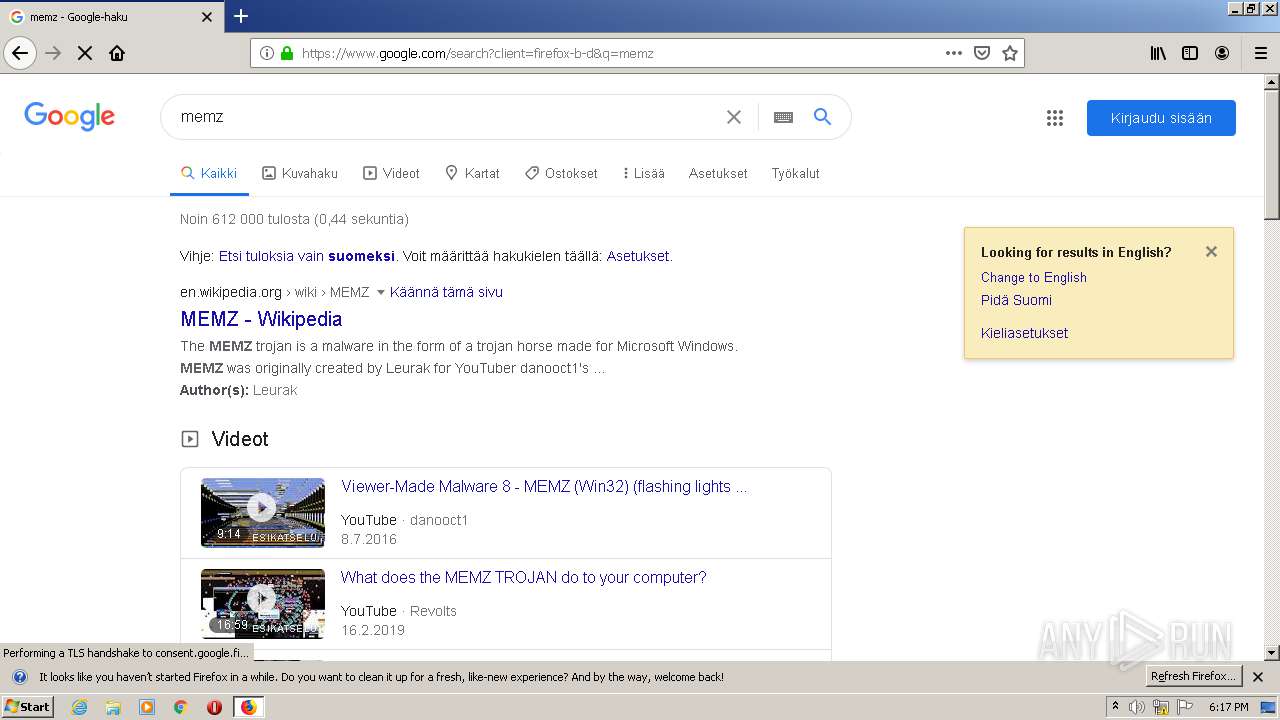1280x720 pixels.
Task: Click the Refresh Firefox button
Action: click(1193, 677)
